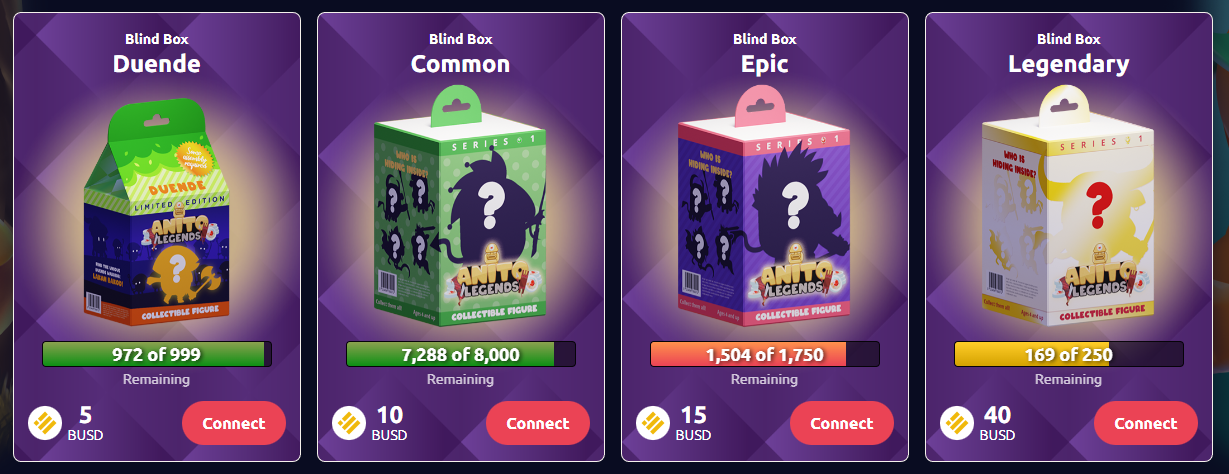
Task: Click the BUSD coin icon on Epic card
Action: 652,423
